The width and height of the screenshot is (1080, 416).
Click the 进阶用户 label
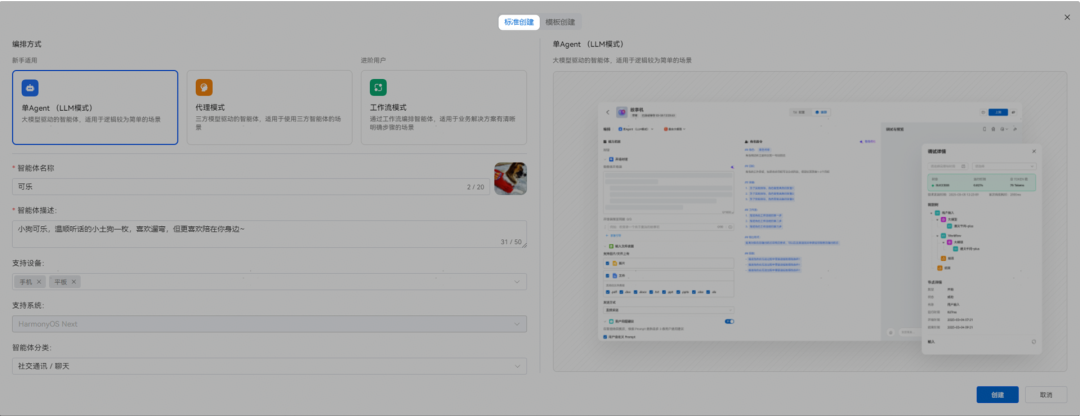coord(373,61)
